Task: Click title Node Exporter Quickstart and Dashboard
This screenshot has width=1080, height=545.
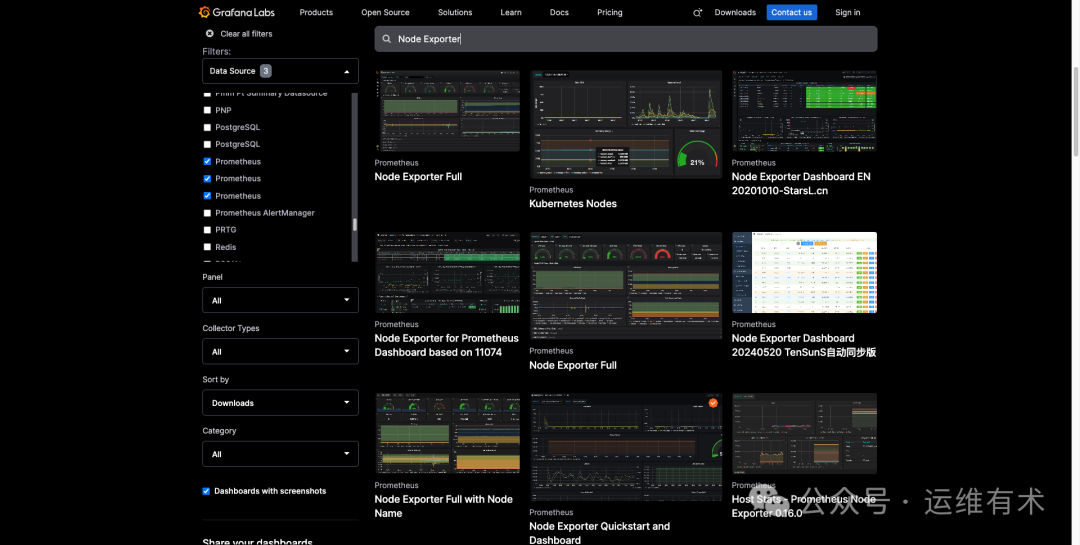Action: (x=599, y=533)
